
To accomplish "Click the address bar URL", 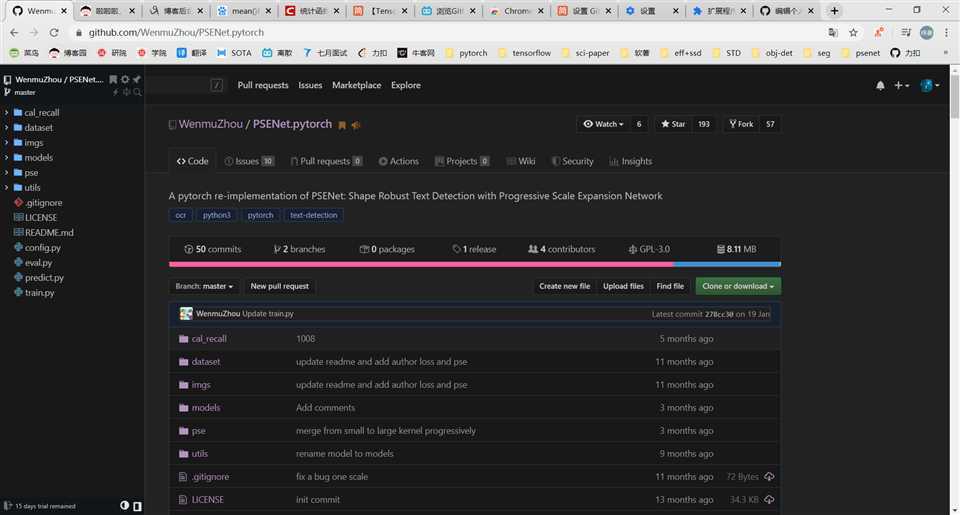I will pos(176,32).
